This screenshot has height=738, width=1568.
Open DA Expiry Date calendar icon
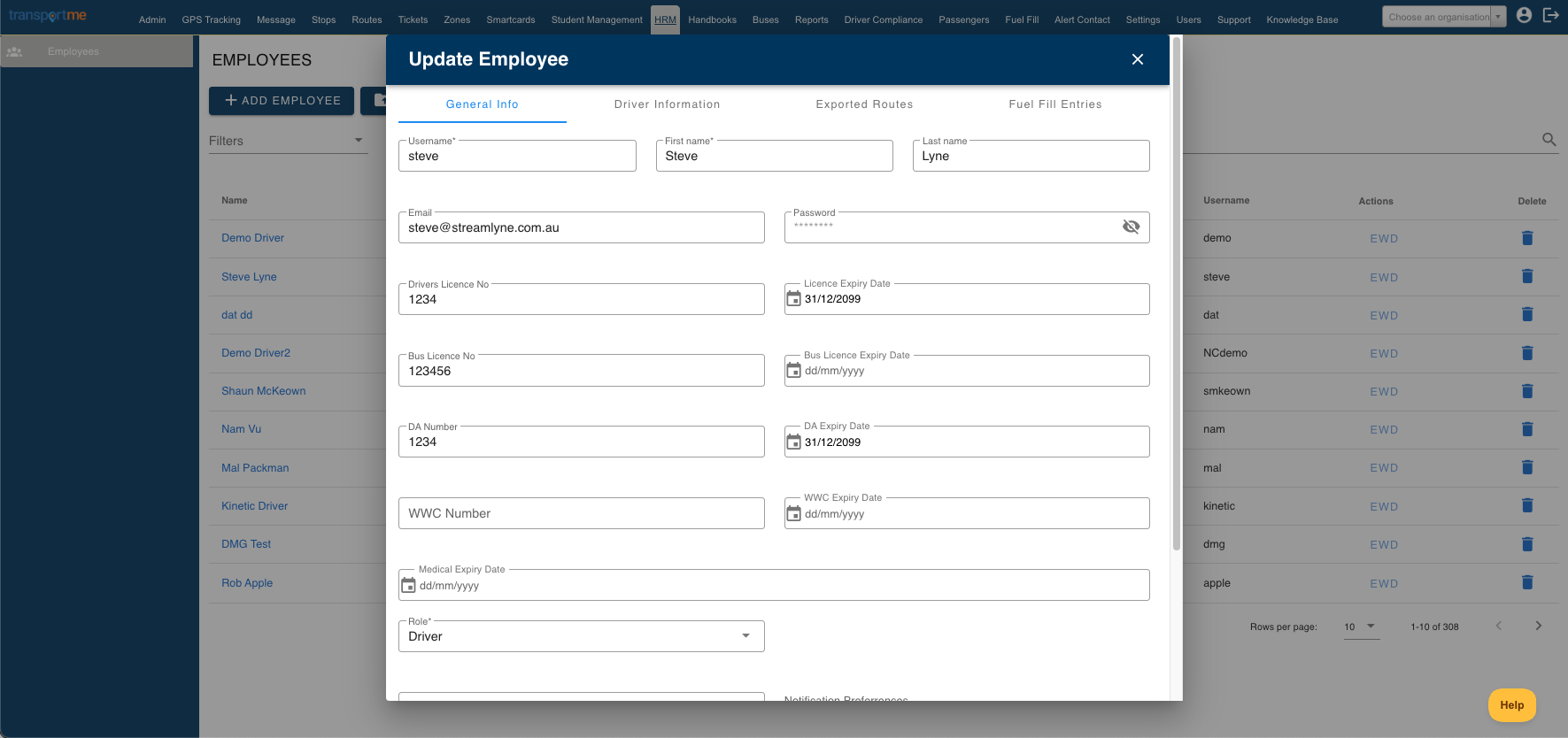pyautogui.click(x=794, y=442)
